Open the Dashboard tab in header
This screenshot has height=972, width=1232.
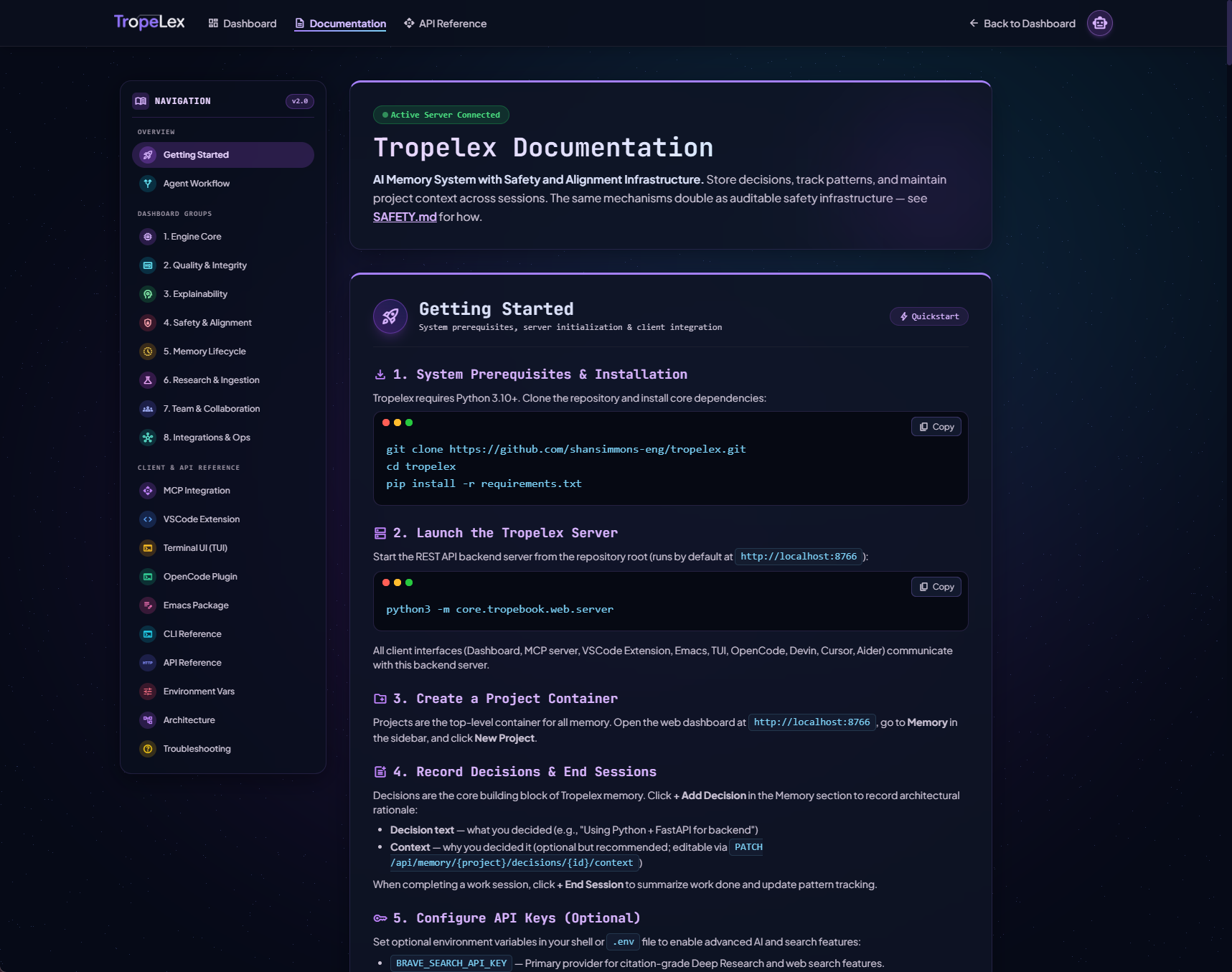pyautogui.click(x=243, y=24)
